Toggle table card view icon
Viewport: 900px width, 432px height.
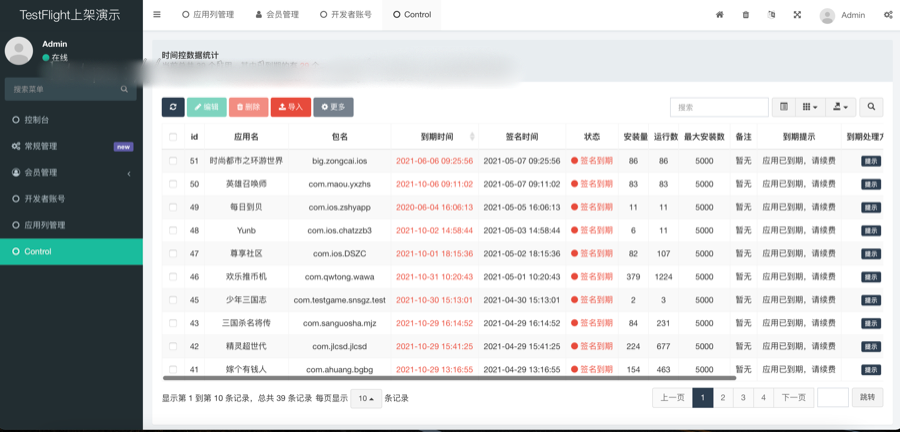tap(784, 107)
